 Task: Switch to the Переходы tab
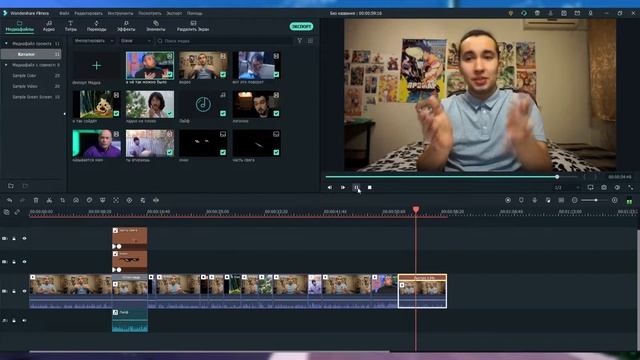[97, 26]
